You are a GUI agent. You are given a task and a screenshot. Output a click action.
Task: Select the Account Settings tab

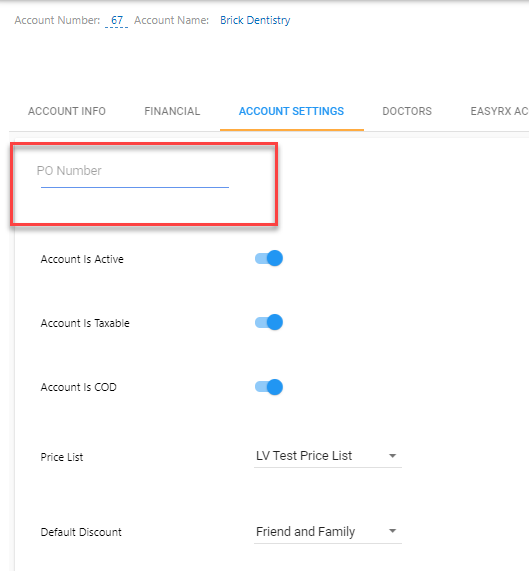(x=291, y=111)
